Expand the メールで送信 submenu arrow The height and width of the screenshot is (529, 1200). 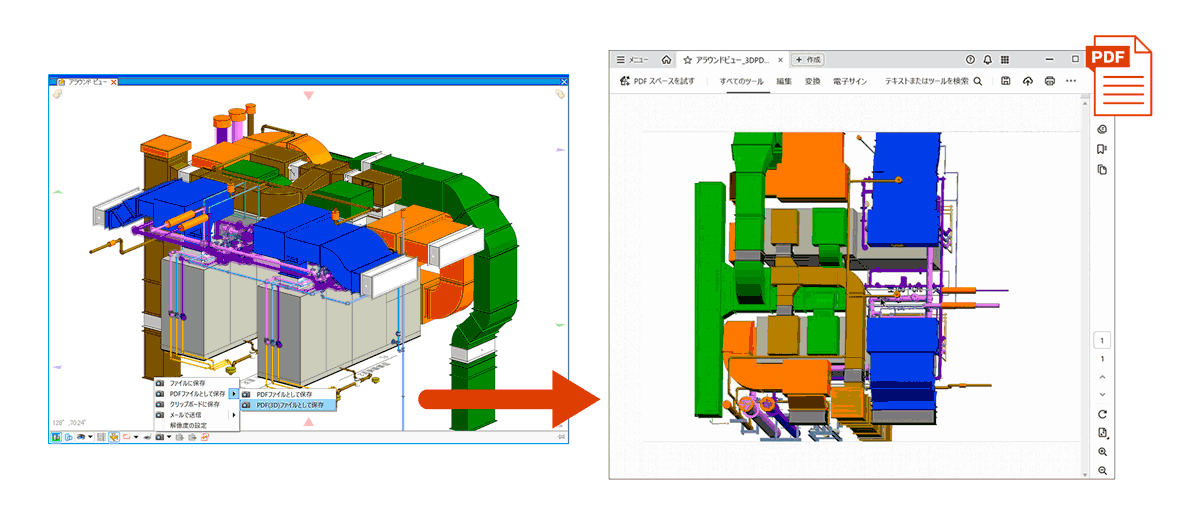pyautogui.click(x=234, y=415)
